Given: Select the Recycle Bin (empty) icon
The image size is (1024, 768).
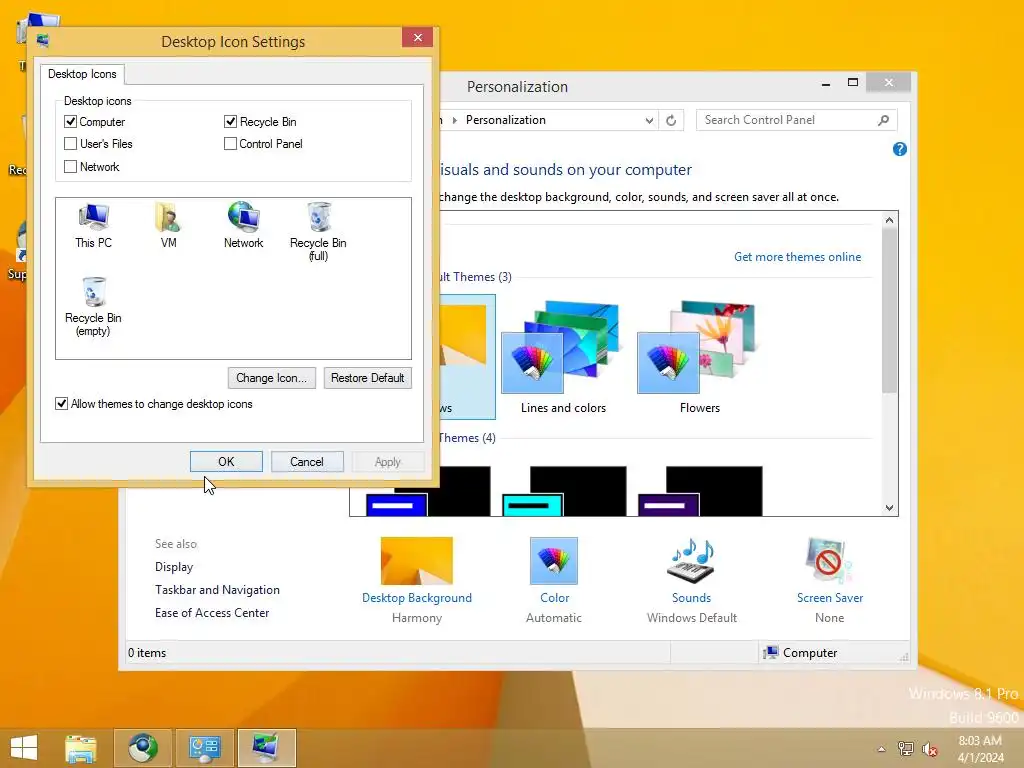Looking at the screenshot, I should [93, 307].
